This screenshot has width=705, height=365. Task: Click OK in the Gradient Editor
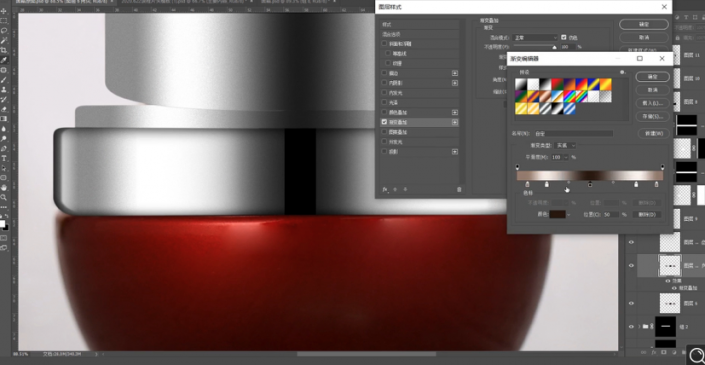pos(652,77)
